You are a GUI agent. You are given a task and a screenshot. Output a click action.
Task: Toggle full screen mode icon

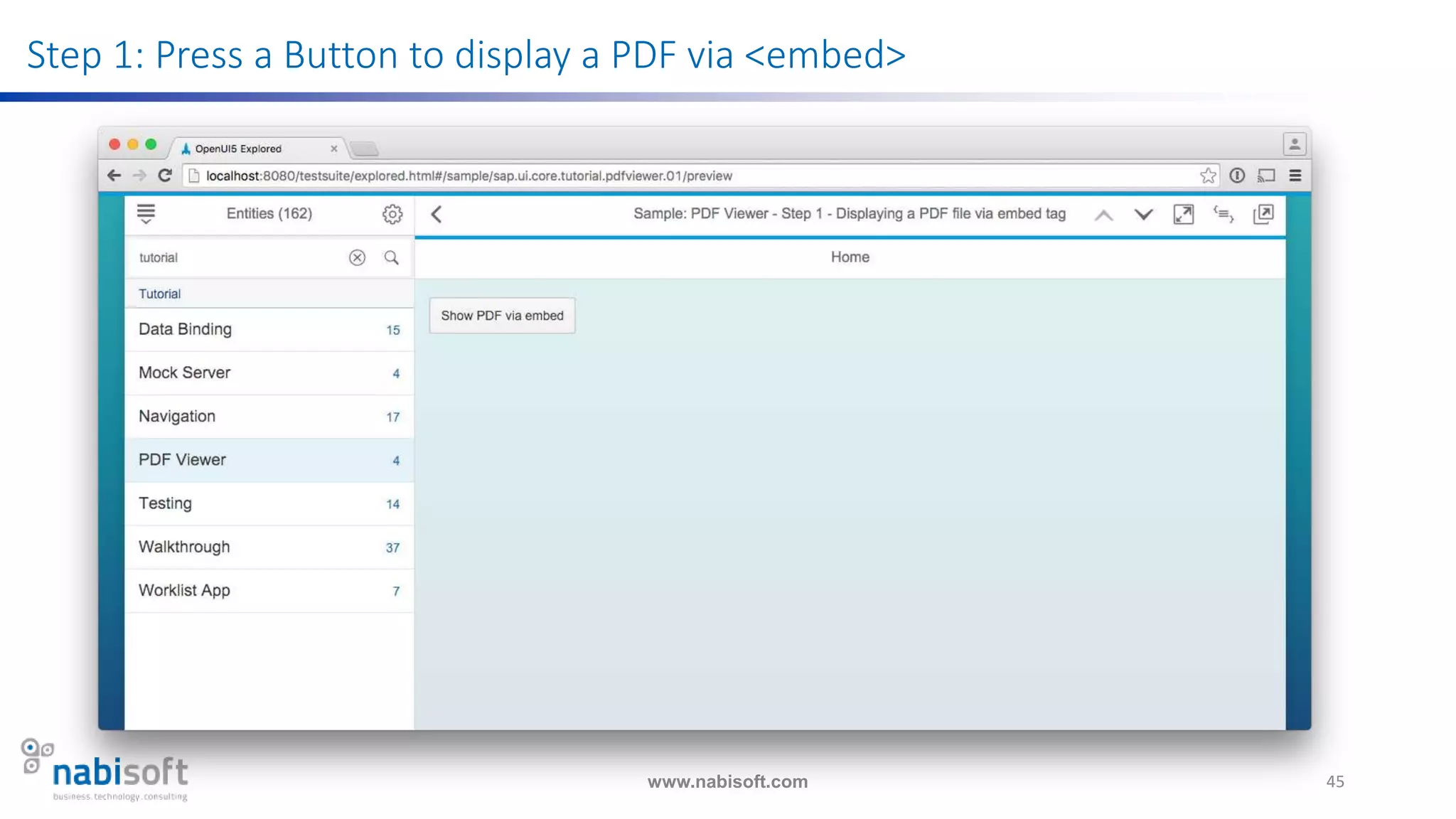(x=1183, y=214)
